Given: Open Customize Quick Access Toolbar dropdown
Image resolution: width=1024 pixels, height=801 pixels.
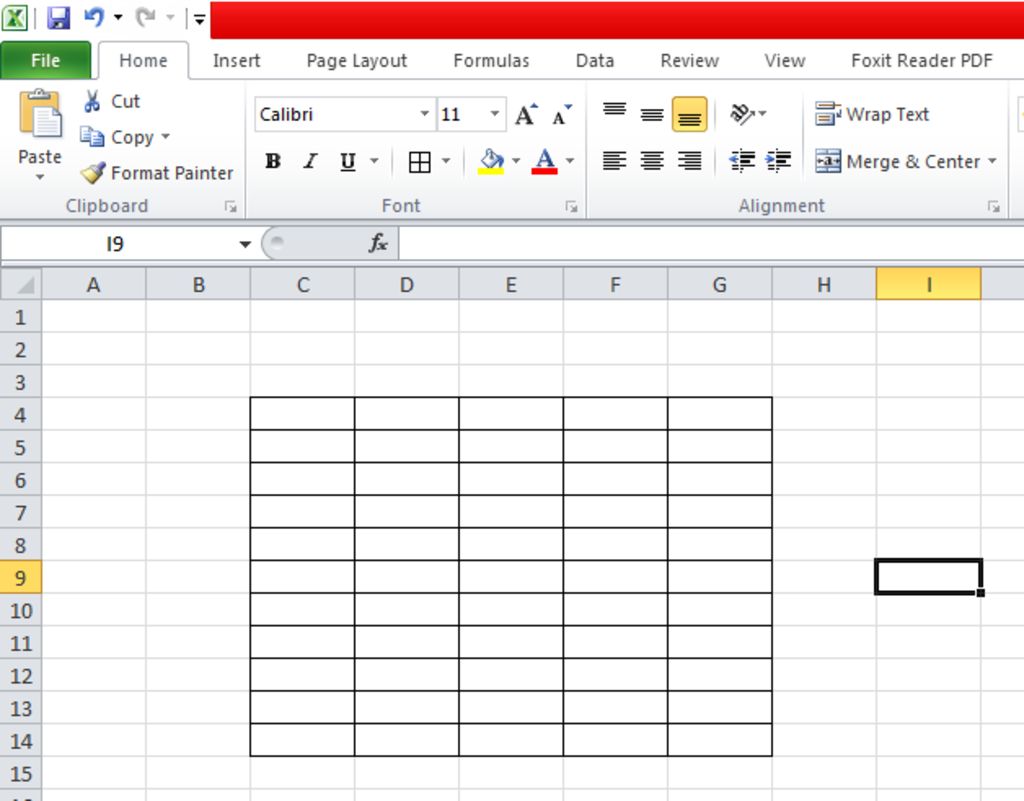Looking at the screenshot, I should [x=200, y=19].
